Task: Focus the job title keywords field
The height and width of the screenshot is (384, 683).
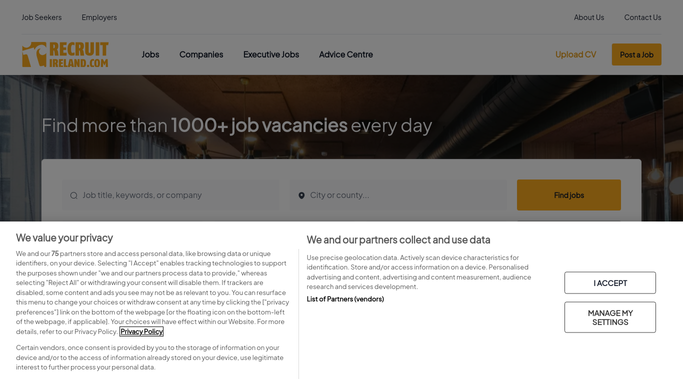Action: tap(170, 195)
